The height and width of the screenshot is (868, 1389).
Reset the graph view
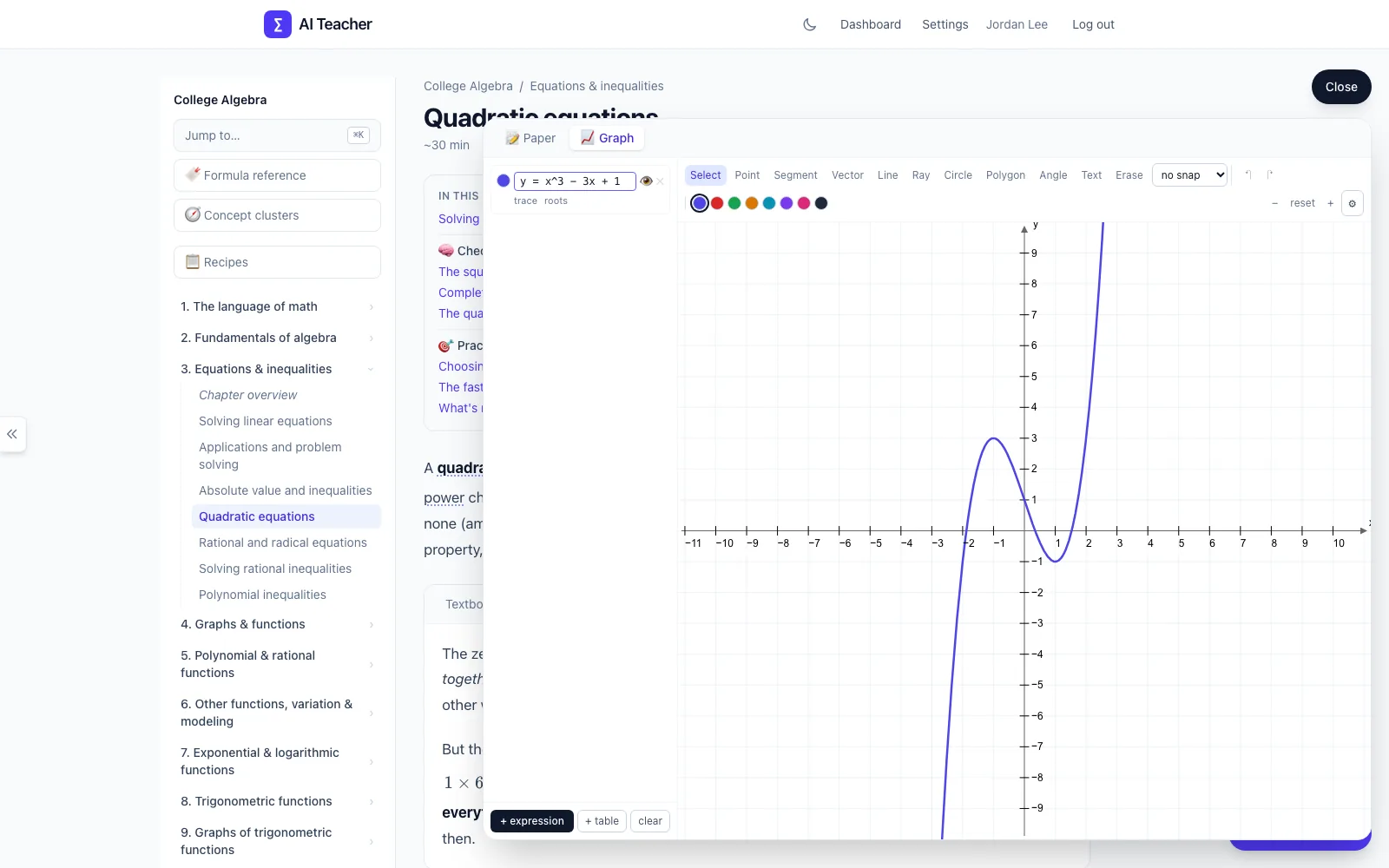point(1302,203)
